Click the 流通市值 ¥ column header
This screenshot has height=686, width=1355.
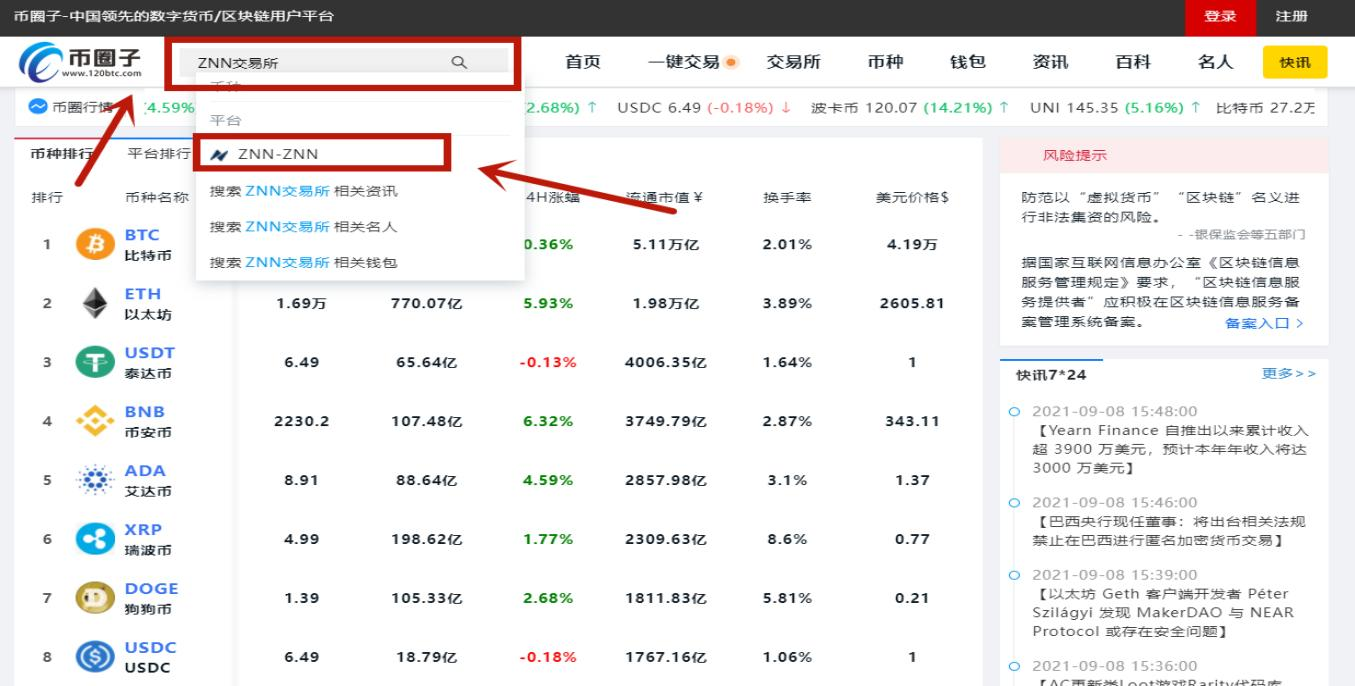(x=664, y=198)
